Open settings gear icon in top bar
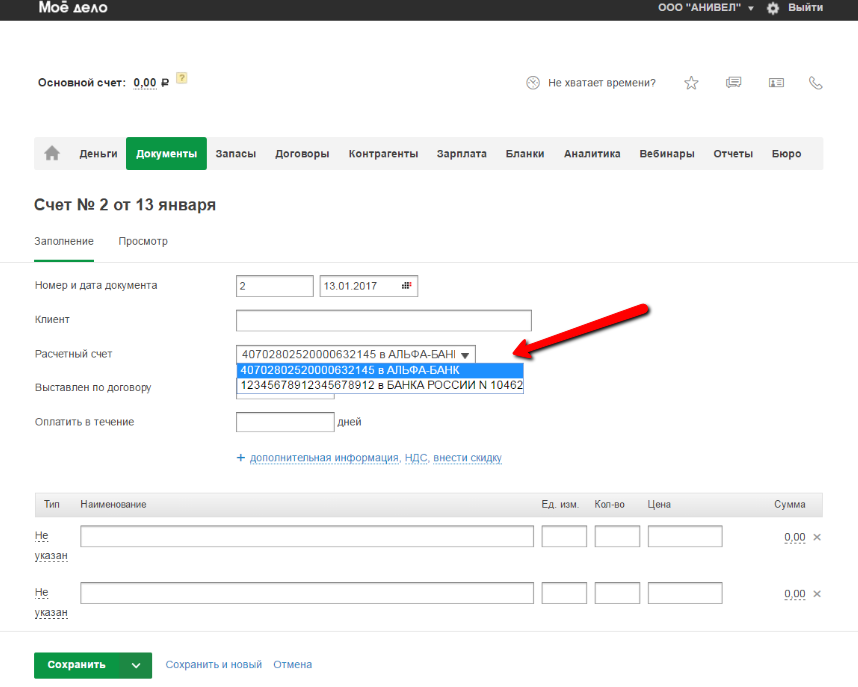 (772, 8)
